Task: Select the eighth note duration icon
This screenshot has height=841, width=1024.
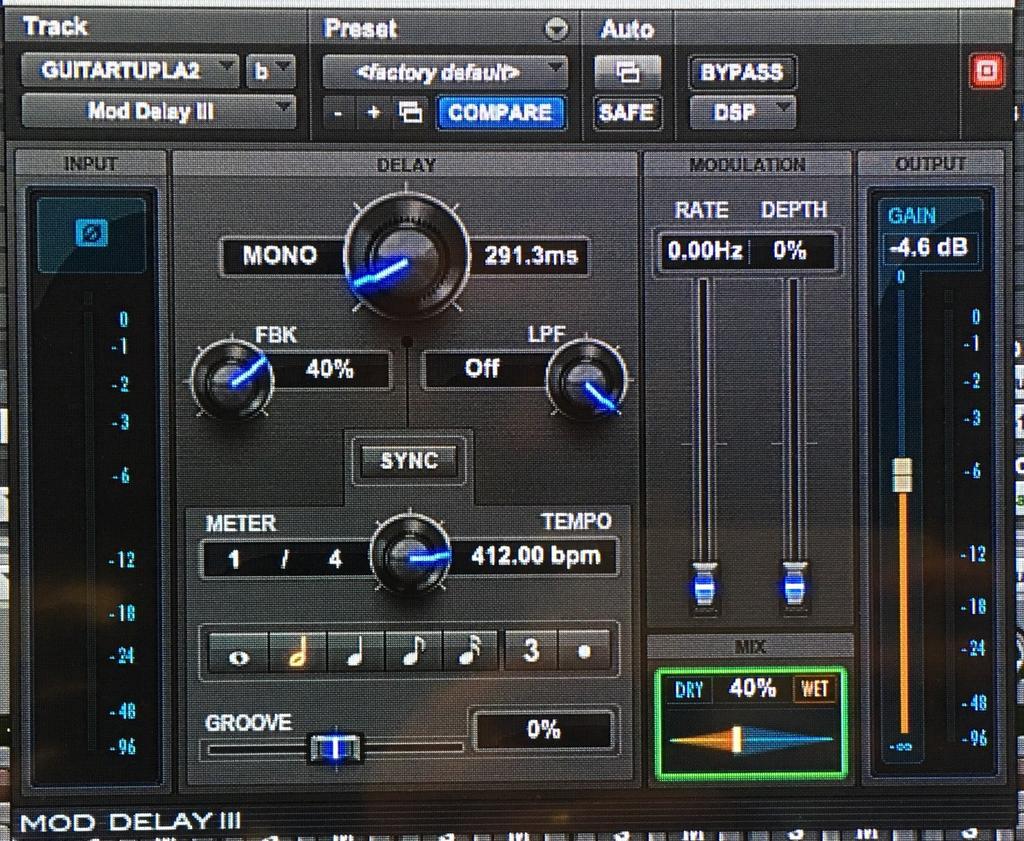Action: [x=413, y=652]
